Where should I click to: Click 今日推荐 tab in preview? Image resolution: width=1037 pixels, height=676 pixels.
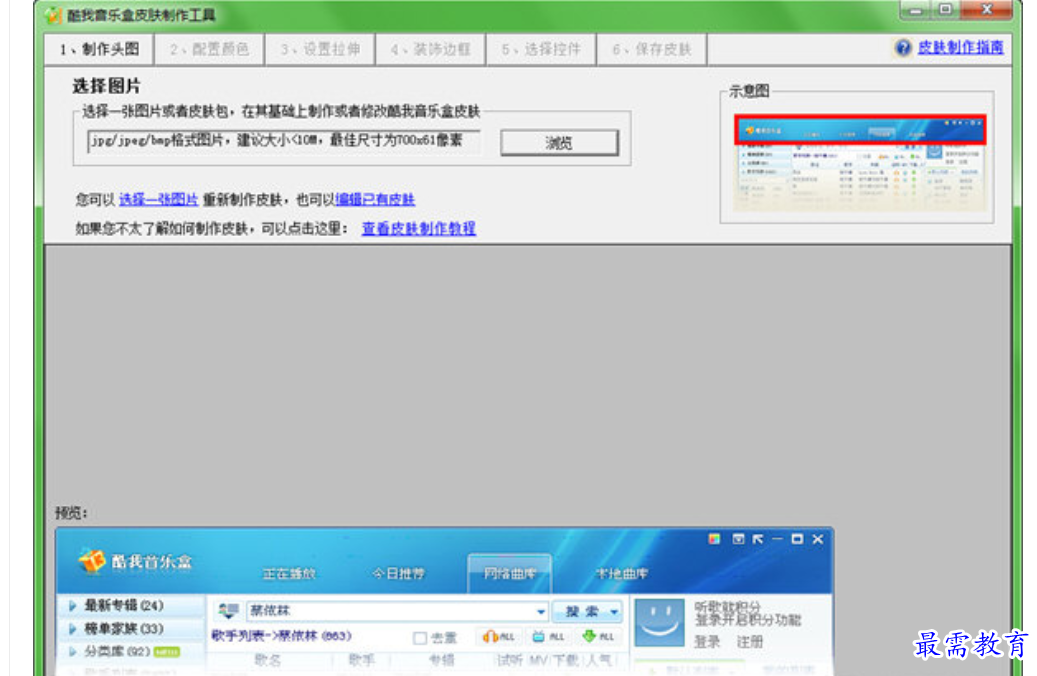(x=398, y=573)
